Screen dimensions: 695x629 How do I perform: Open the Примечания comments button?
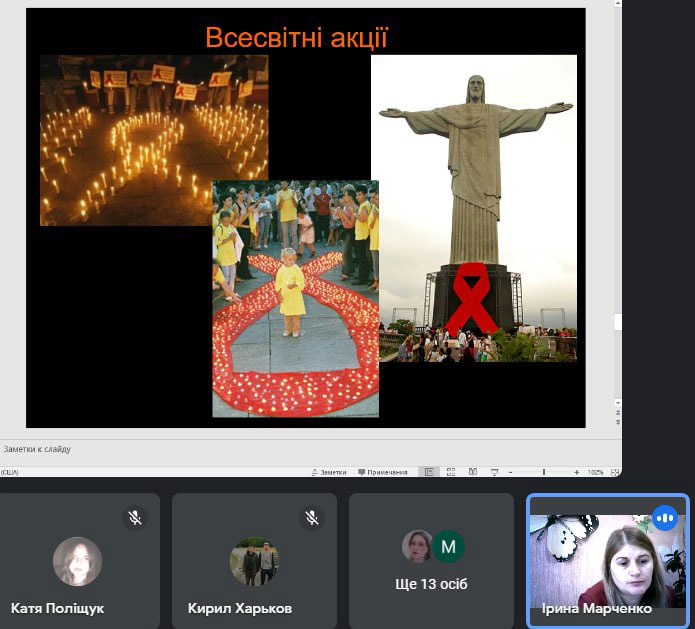[x=383, y=473]
